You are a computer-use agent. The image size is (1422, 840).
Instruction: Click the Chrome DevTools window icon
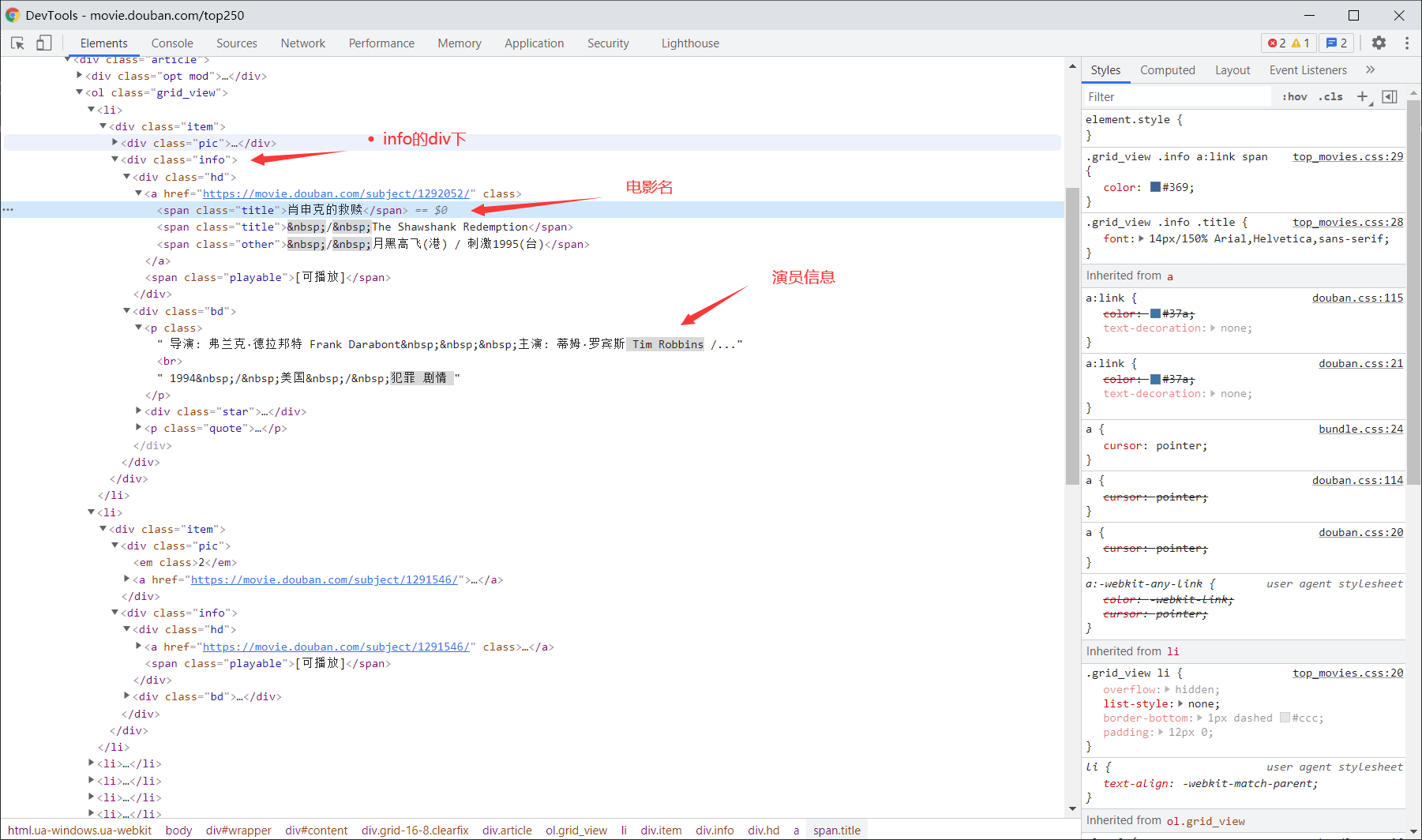[x=13, y=15]
